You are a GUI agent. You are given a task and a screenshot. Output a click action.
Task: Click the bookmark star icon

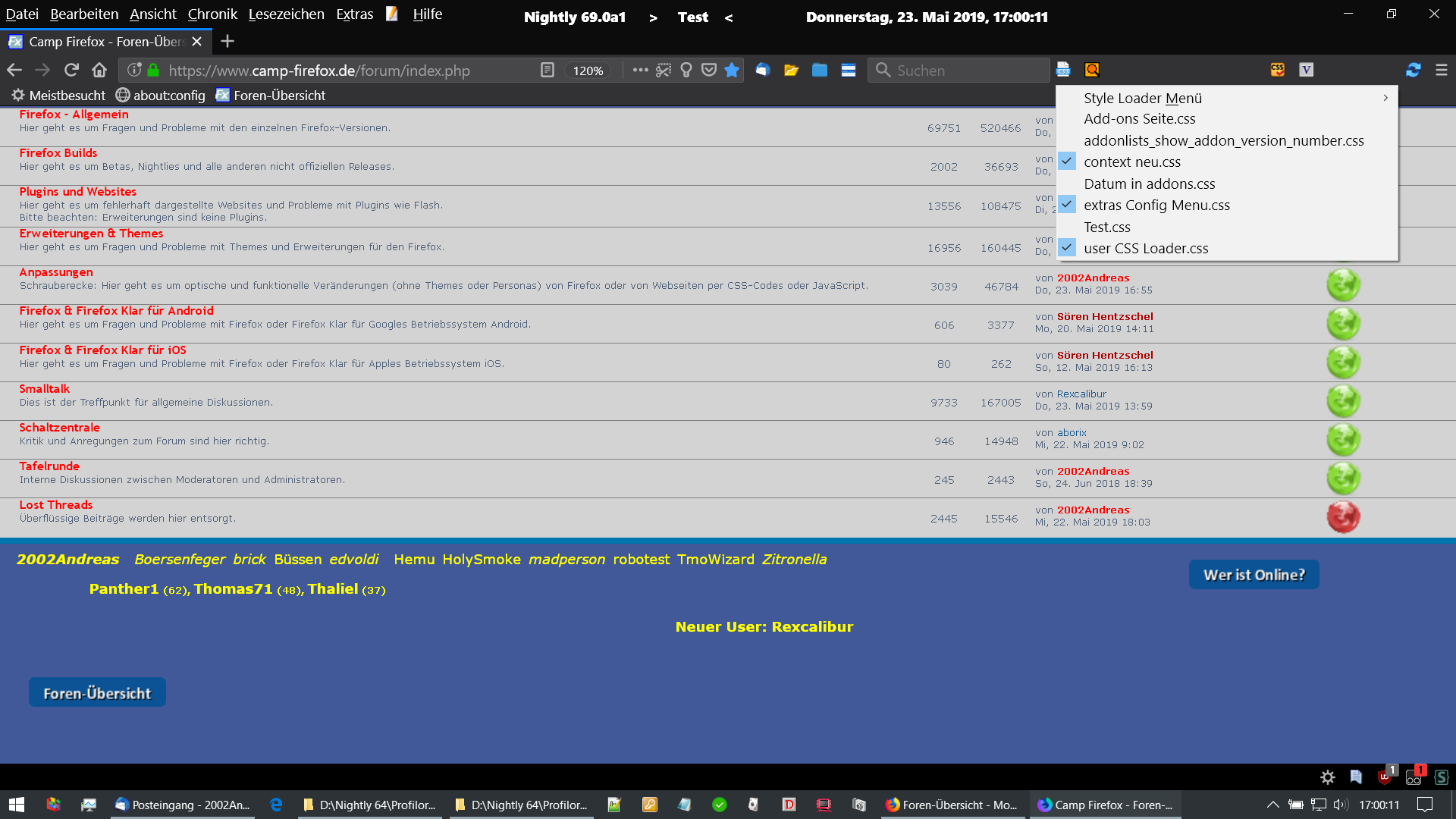pyautogui.click(x=731, y=70)
